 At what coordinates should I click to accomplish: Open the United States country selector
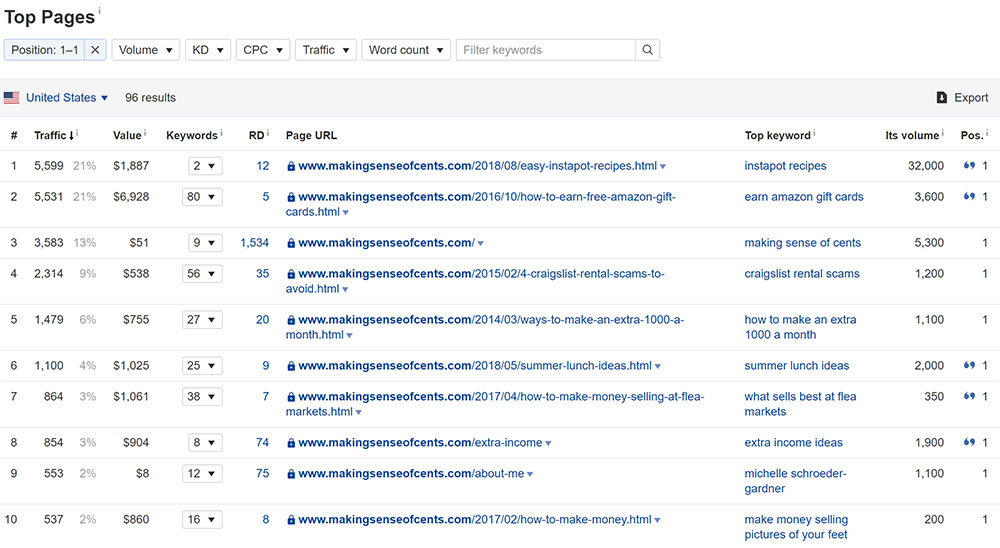pos(67,98)
